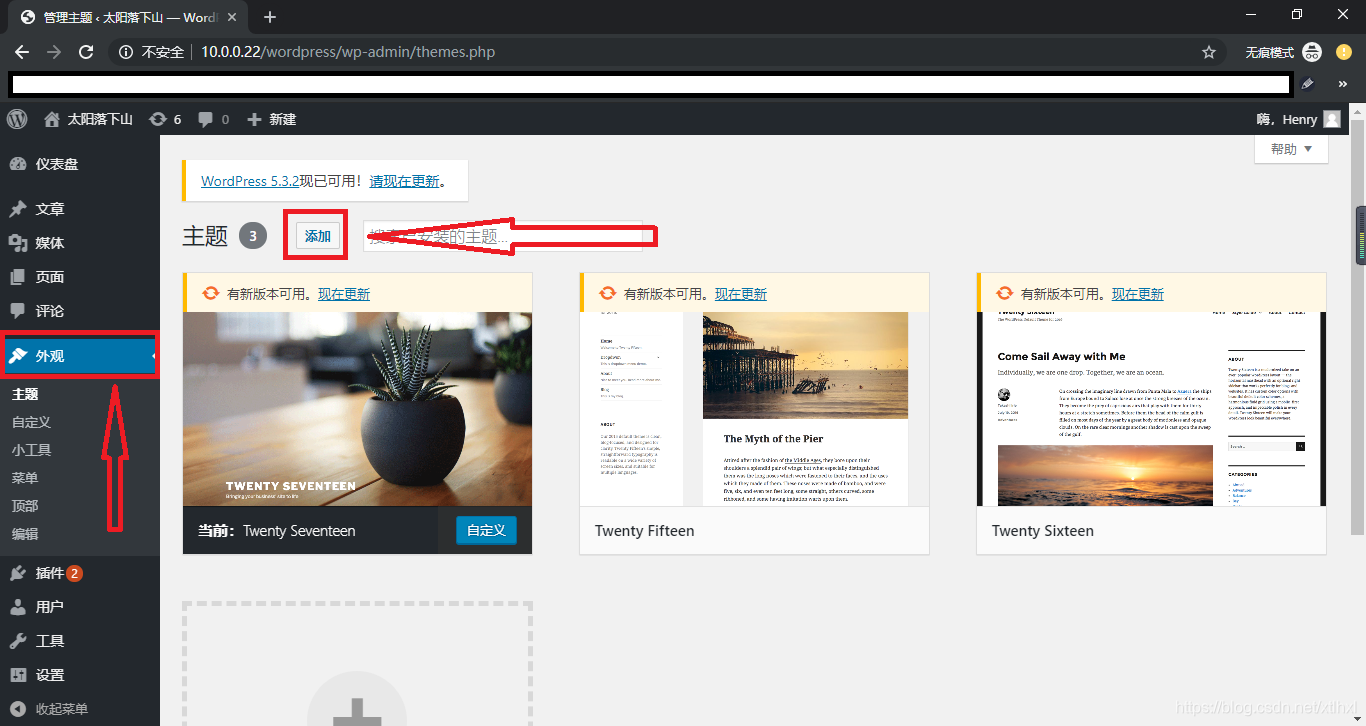Select '外观' appearance menu

point(80,356)
